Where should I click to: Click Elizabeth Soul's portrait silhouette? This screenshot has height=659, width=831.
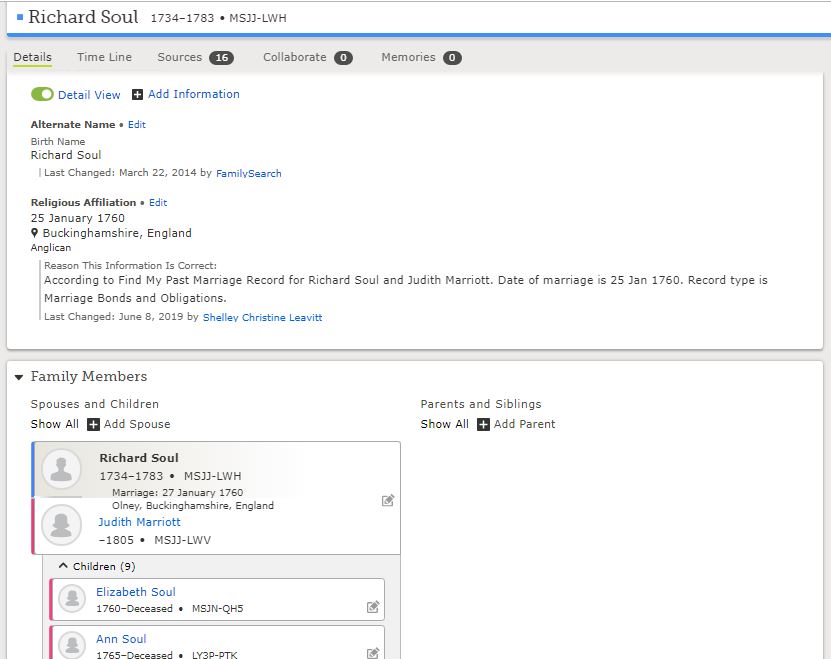click(72, 599)
